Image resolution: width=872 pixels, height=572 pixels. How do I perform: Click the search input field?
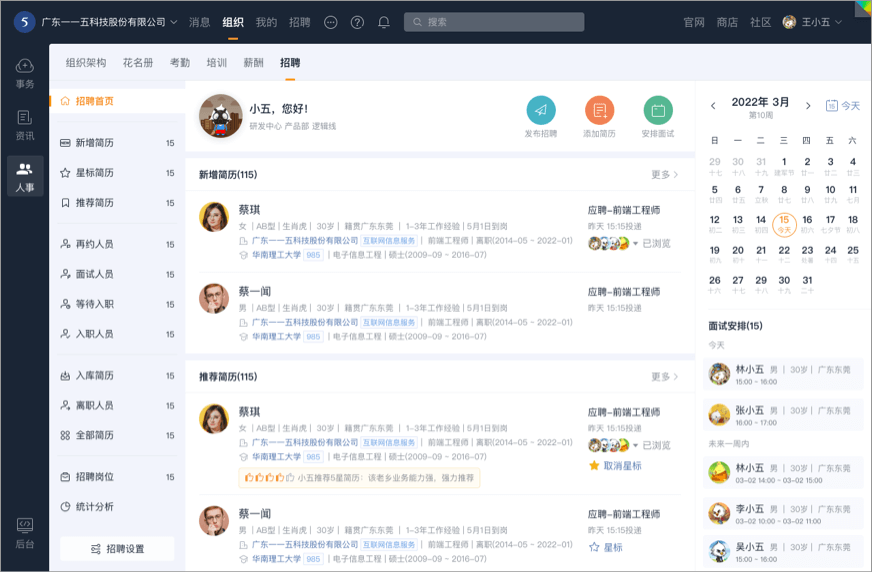[x=494, y=22]
